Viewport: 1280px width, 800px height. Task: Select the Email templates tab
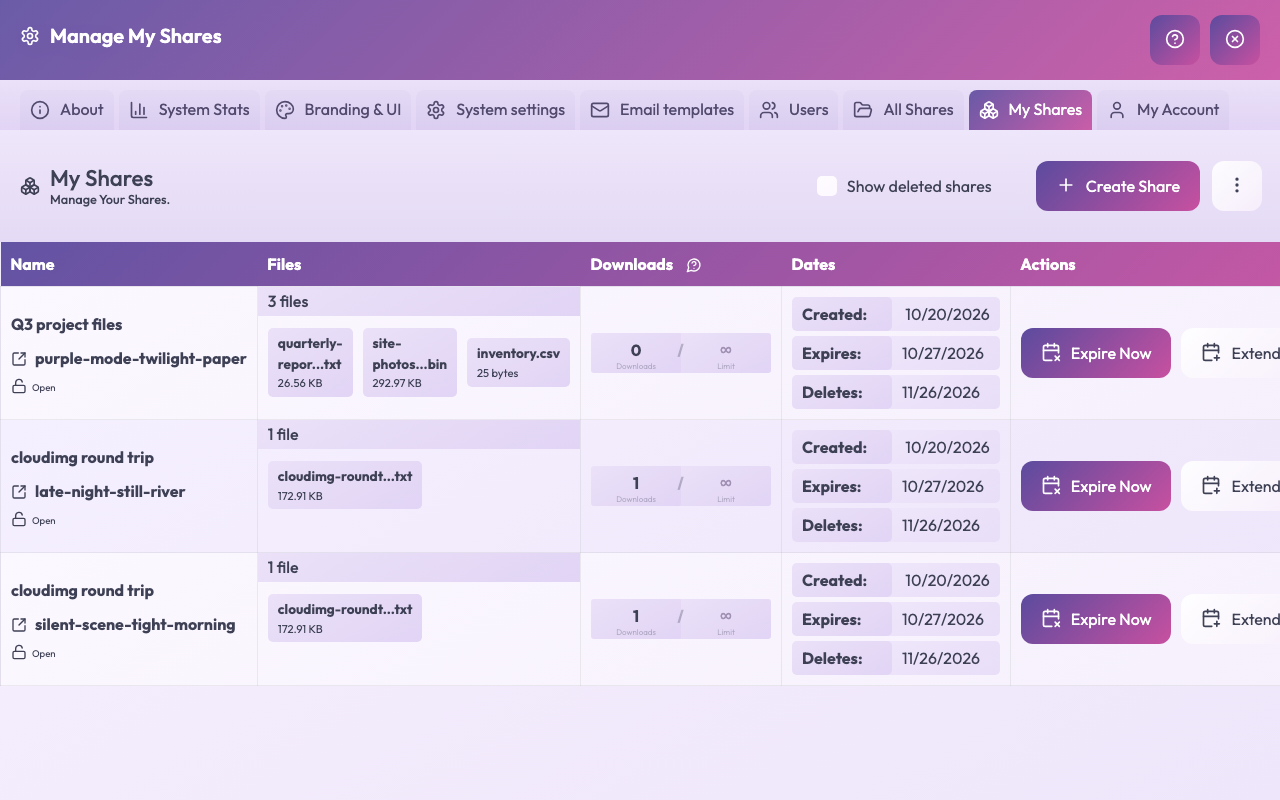coord(662,110)
